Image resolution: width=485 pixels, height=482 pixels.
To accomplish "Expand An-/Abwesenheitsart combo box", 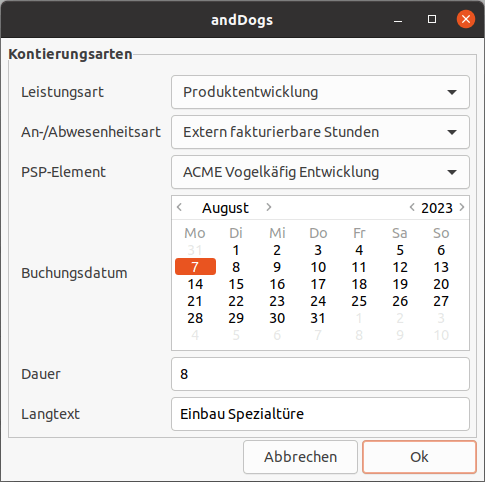I will [x=320, y=132].
